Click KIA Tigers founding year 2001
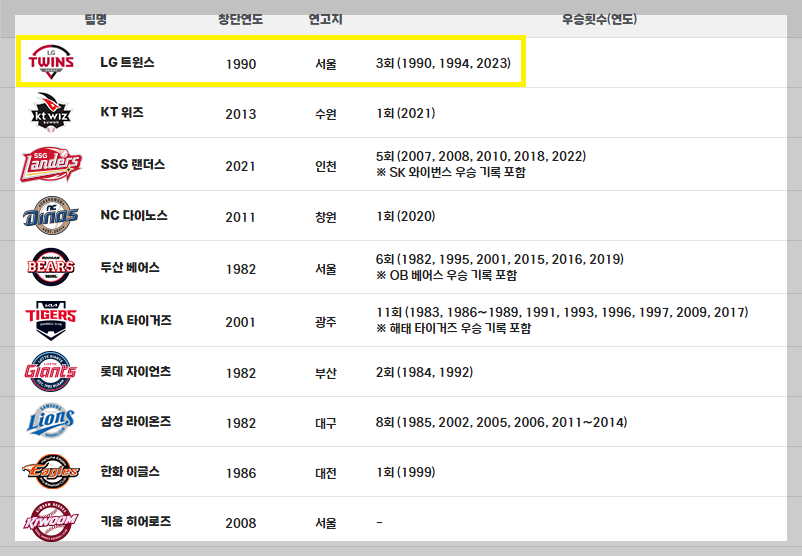Image resolution: width=802 pixels, height=556 pixels. coord(240,322)
